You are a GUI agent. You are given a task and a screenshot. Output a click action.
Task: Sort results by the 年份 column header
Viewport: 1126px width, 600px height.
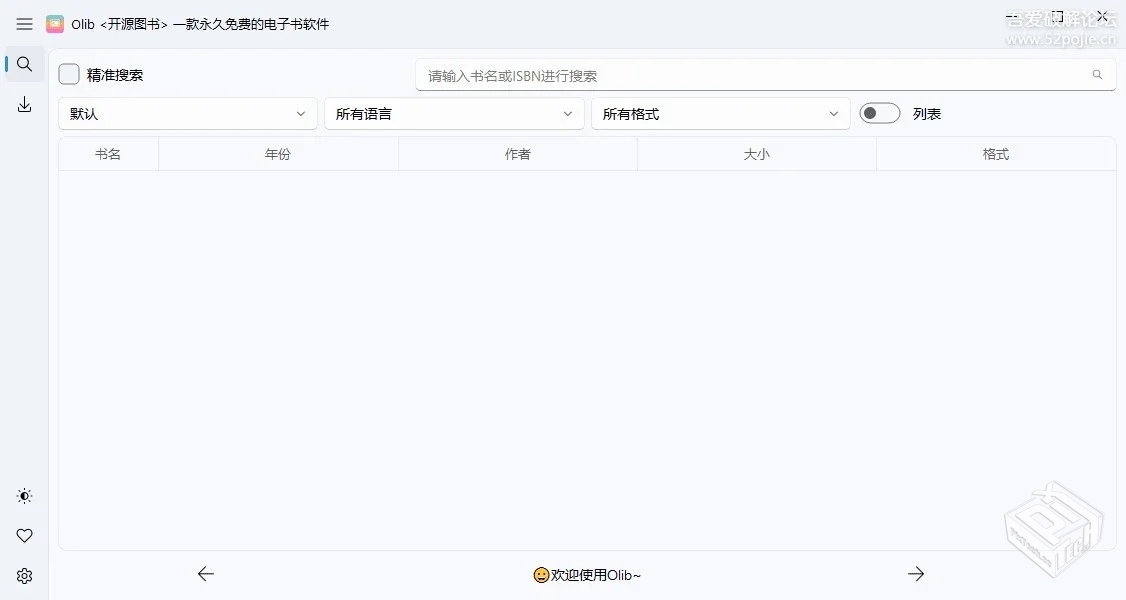[x=278, y=153]
